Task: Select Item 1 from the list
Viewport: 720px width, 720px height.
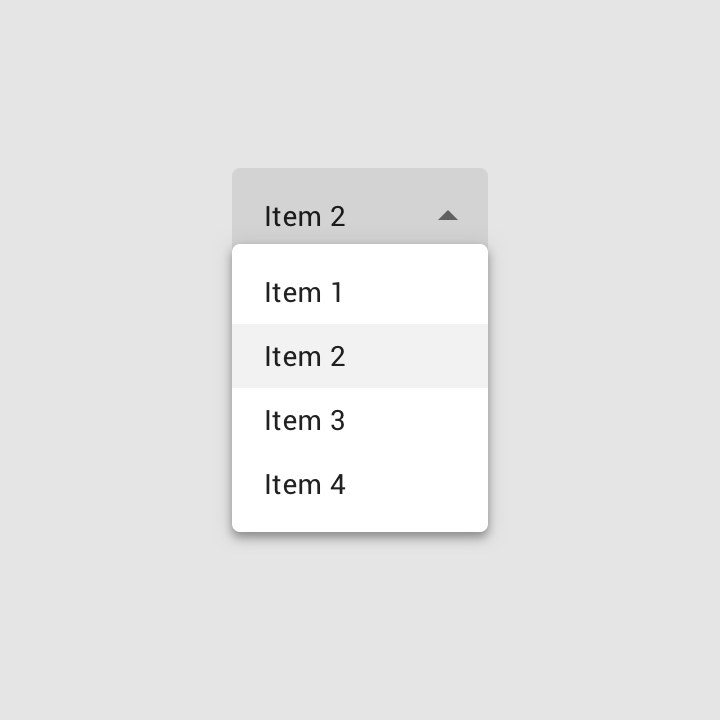Action: (359, 293)
